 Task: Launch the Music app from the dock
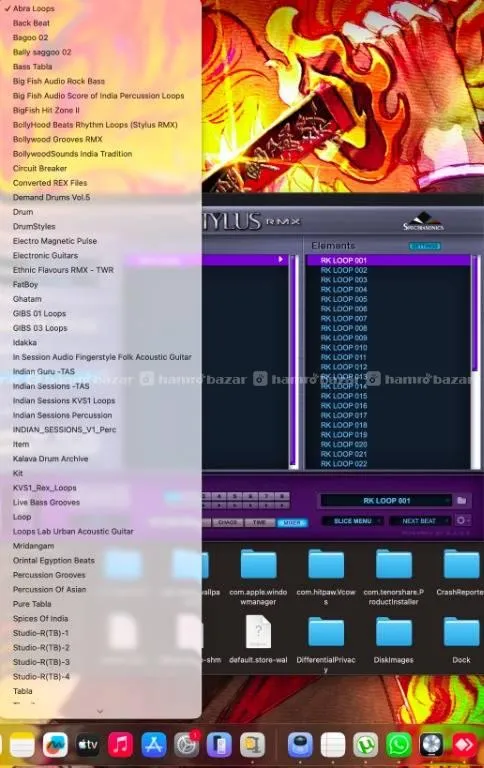[x=121, y=744]
